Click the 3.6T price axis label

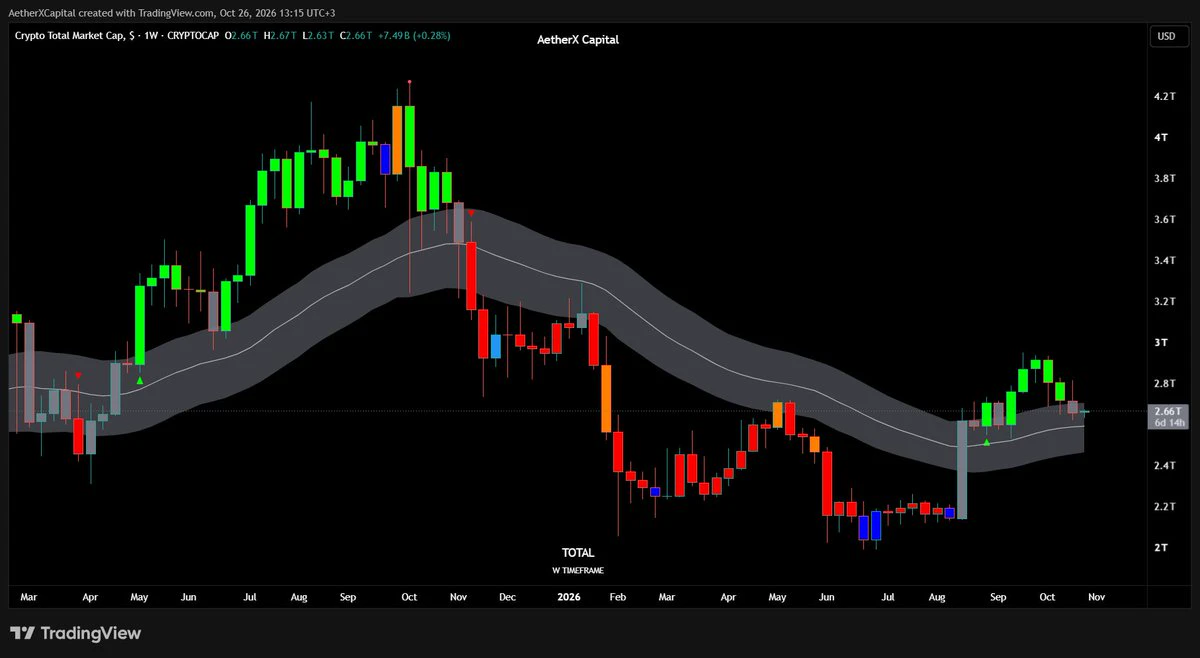point(1163,220)
